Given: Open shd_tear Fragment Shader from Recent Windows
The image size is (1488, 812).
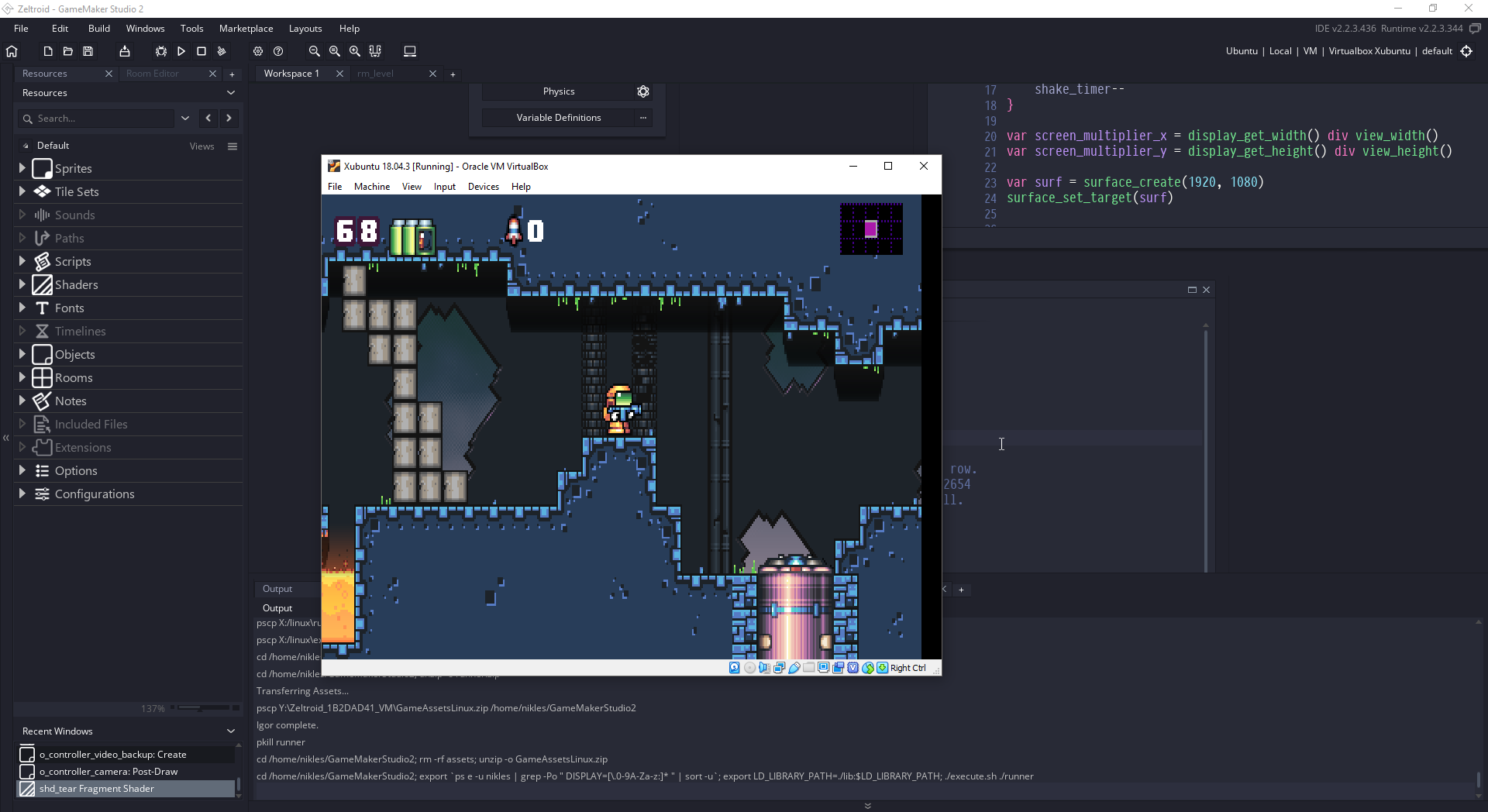Looking at the screenshot, I should point(97,789).
